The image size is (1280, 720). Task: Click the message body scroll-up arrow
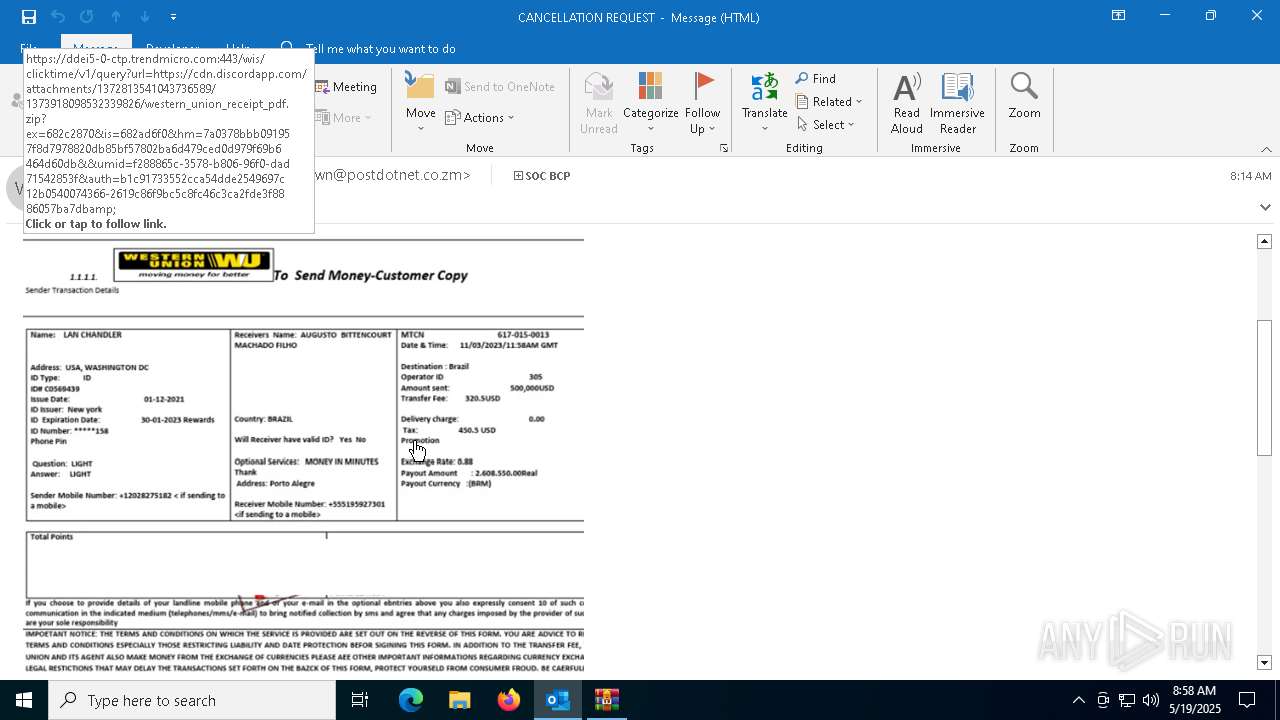click(x=1264, y=241)
